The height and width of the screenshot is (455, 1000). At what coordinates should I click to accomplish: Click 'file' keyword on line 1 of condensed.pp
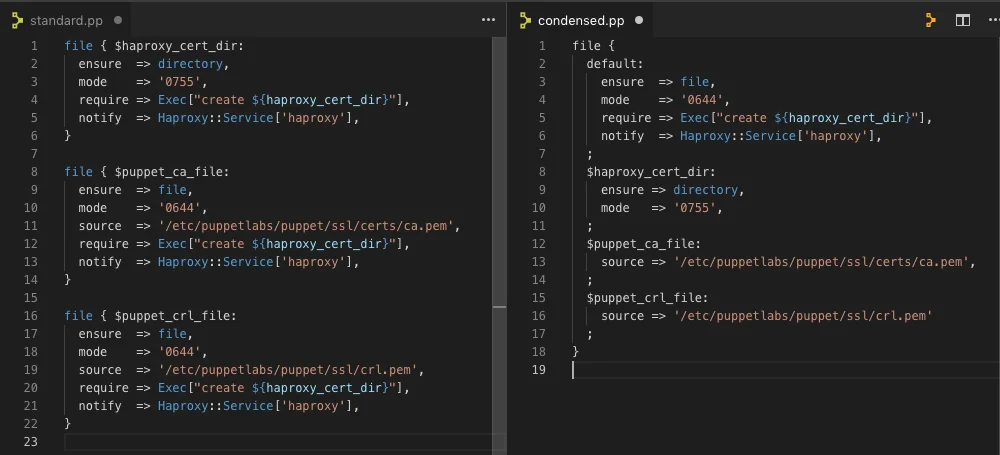pos(587,46)
